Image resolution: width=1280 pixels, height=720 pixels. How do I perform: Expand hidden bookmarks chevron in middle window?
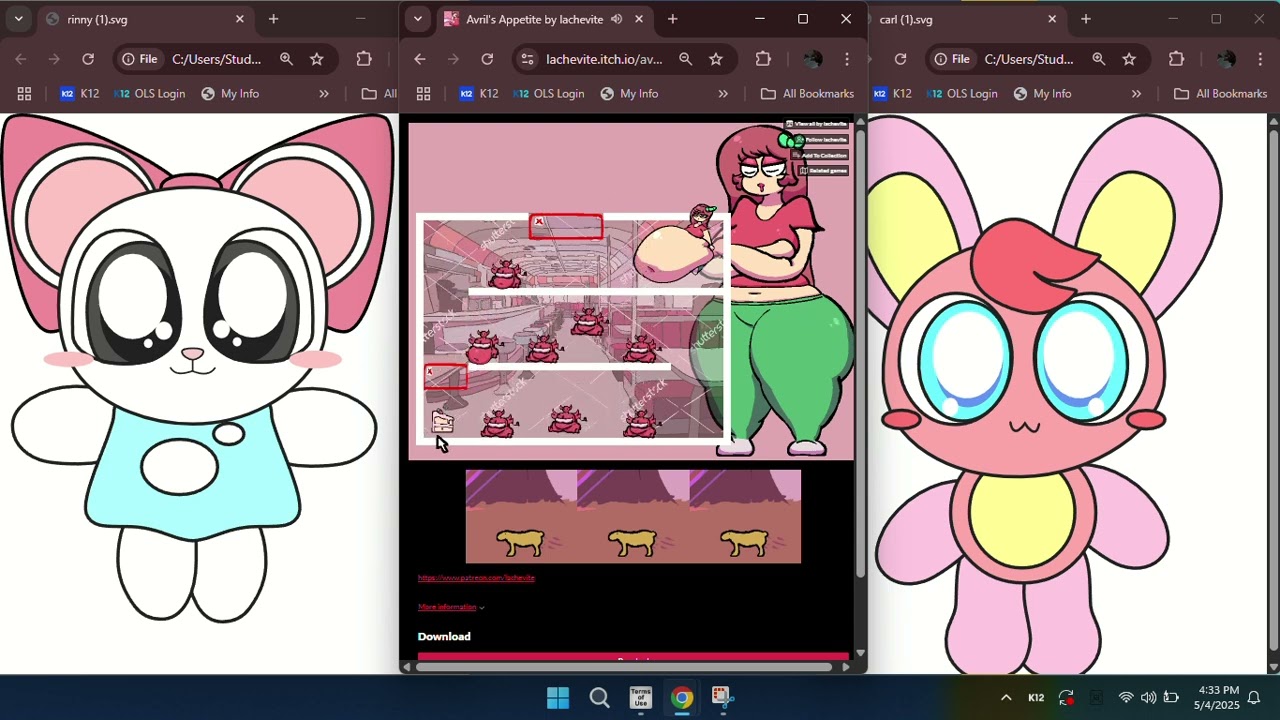coord(723,94)
